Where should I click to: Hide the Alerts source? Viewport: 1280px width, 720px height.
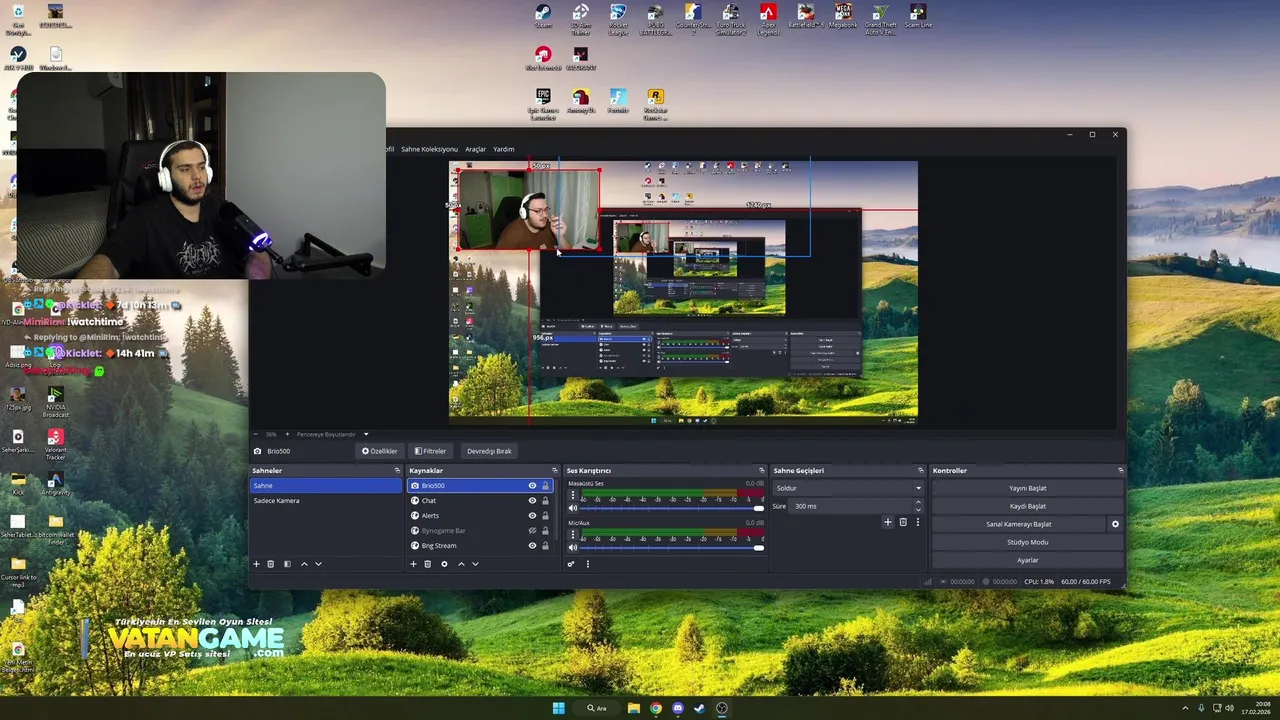532,516
